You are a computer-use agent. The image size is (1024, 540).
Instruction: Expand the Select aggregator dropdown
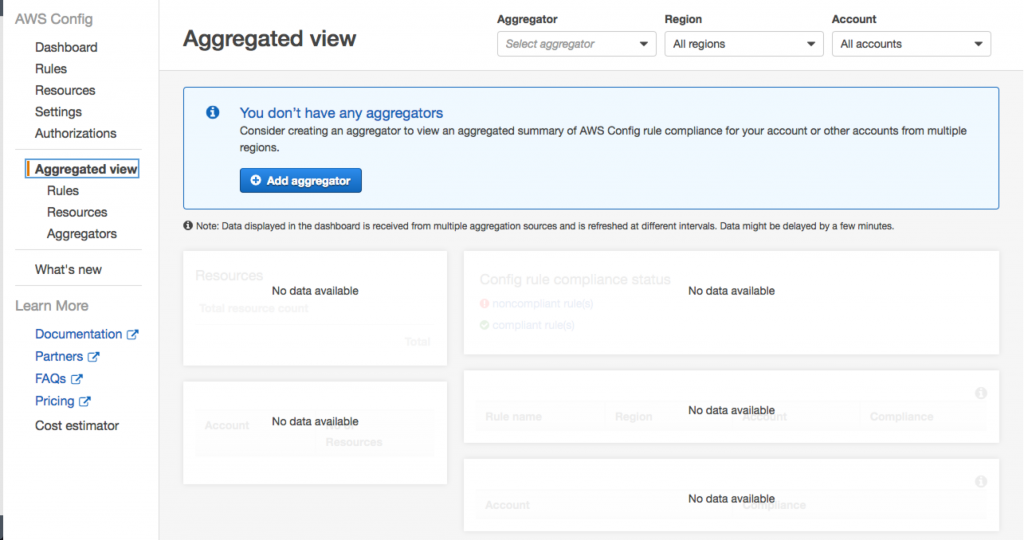point(576,44)
